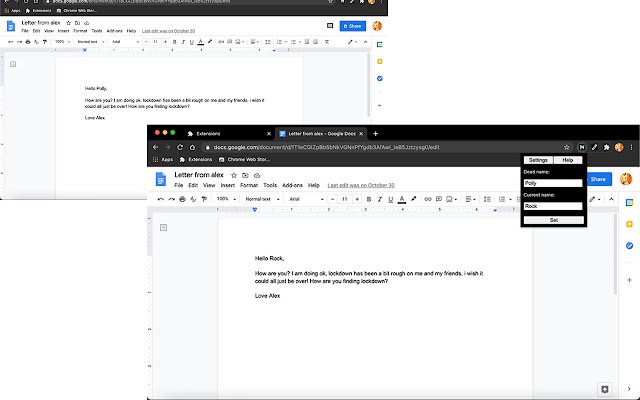
Task: Toggle Bold in the front Docs toolbar
Action: pos(369,199)
